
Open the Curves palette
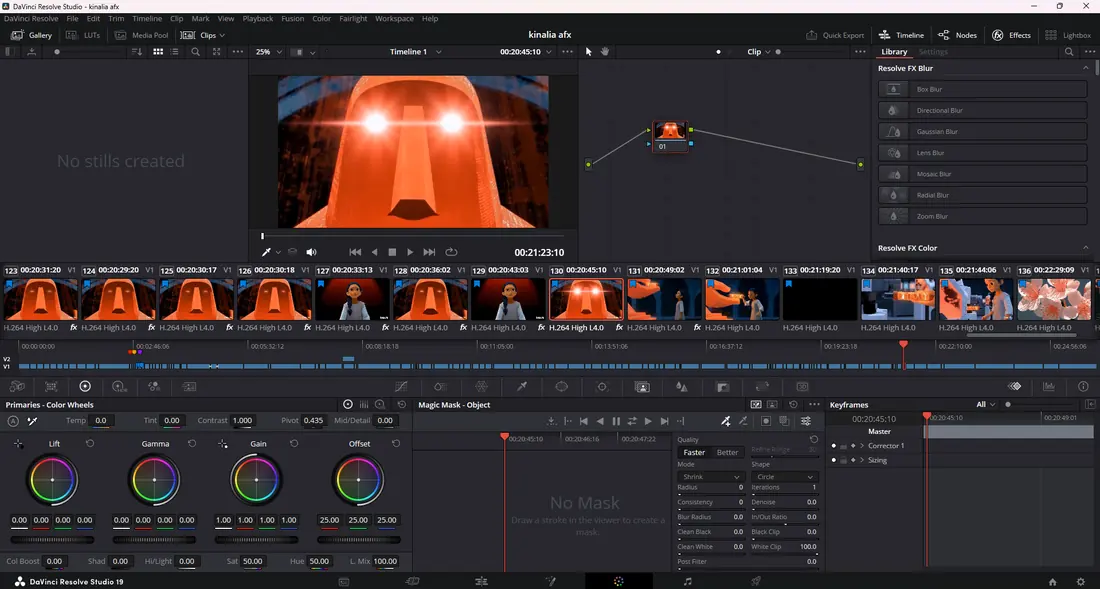click(401, 386)
